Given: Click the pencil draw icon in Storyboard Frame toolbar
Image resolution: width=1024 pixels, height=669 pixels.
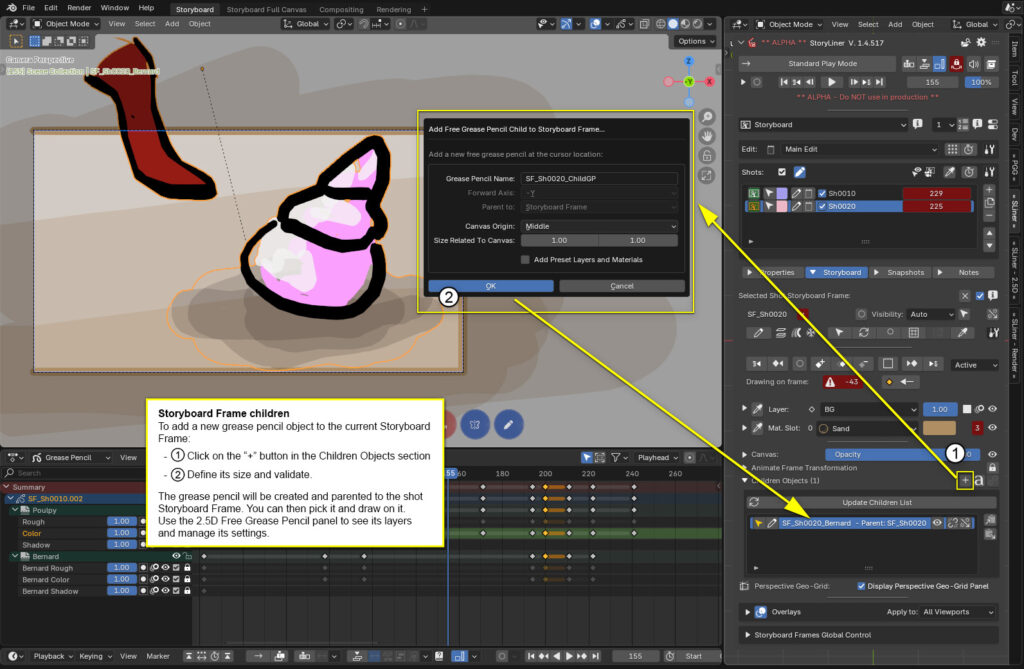Looking at the screenshot, I should (x=758, y=333).
